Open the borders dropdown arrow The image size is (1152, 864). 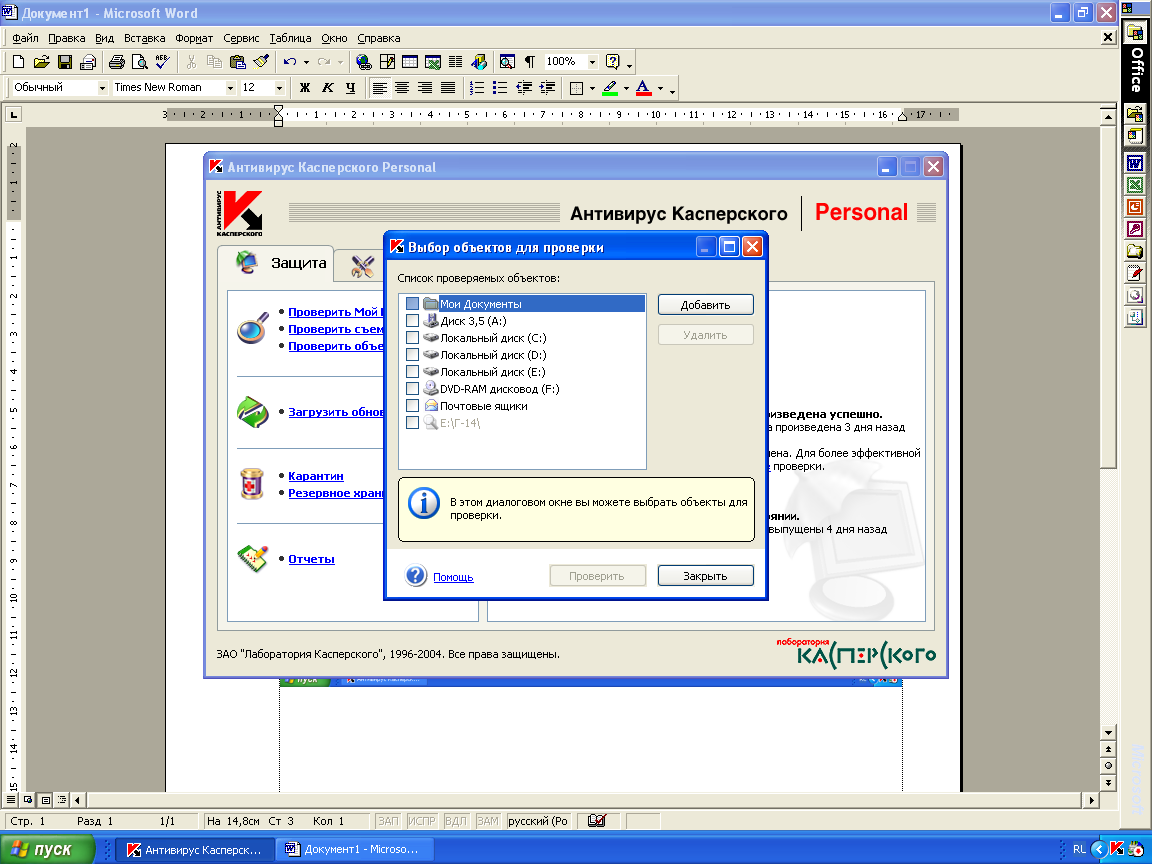point(592,88)
